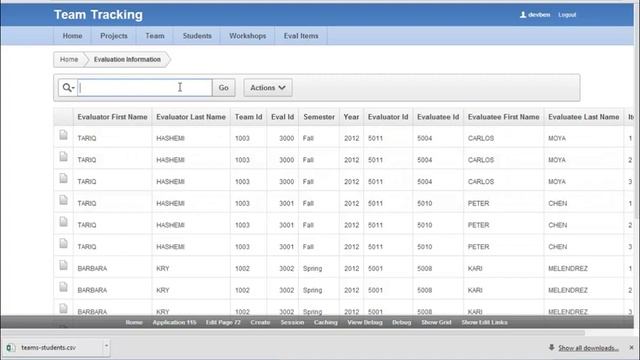Click the Team Id column header
This screenshot has width=640, height=360.
click(248, 117)
